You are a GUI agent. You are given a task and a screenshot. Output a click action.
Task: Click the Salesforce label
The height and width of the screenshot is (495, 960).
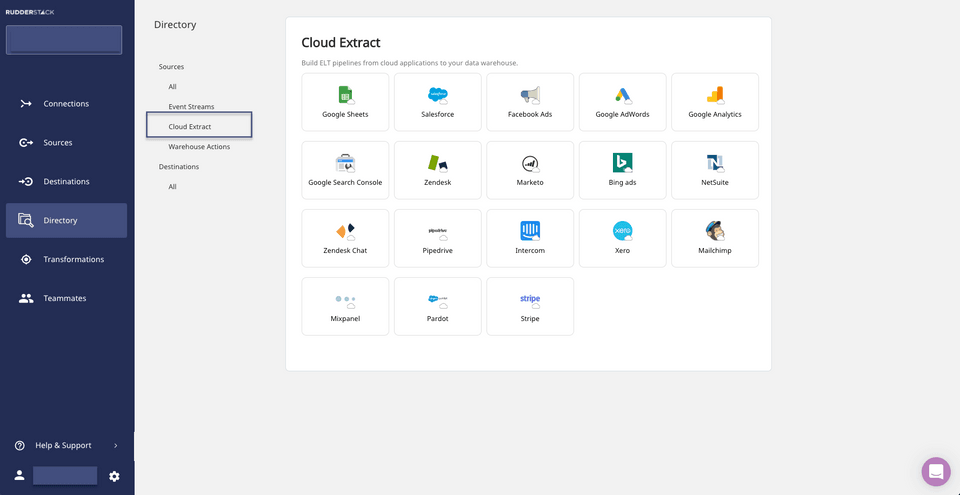point(438,115)
